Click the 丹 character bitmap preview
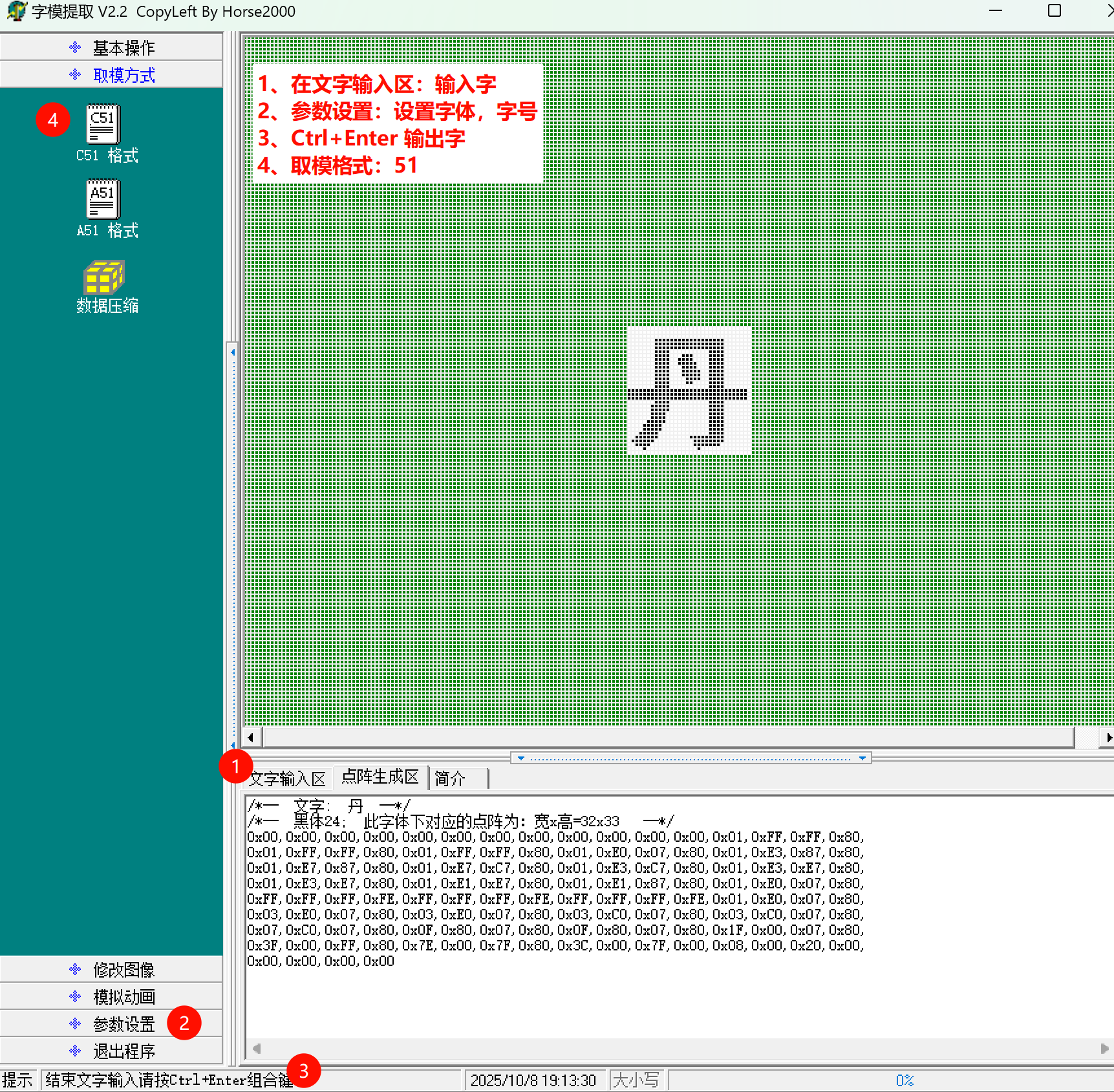Image resolution: width=1114 pixels, height=1092 pixels. point(689,391)
